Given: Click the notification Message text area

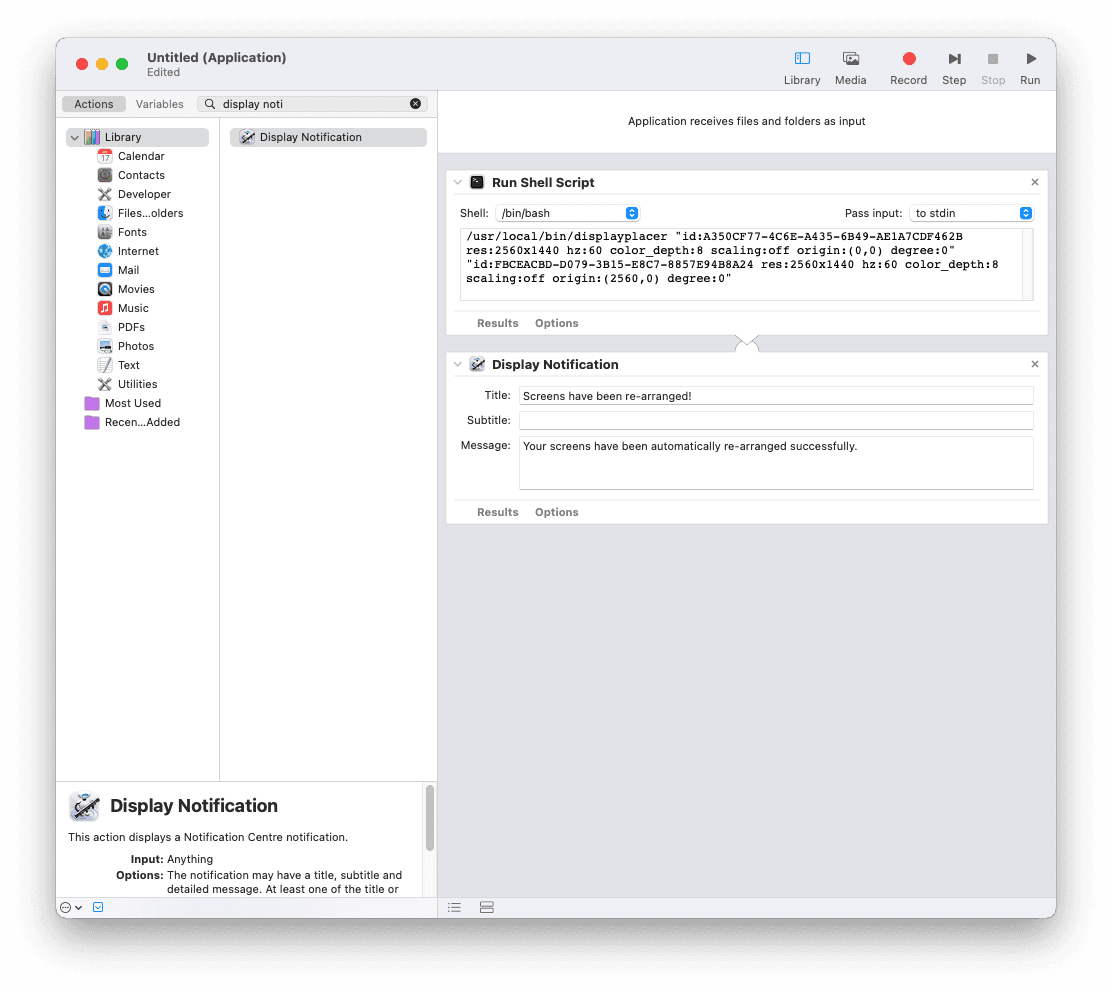Looking at the screenshot, I should (x=776, y=463).
